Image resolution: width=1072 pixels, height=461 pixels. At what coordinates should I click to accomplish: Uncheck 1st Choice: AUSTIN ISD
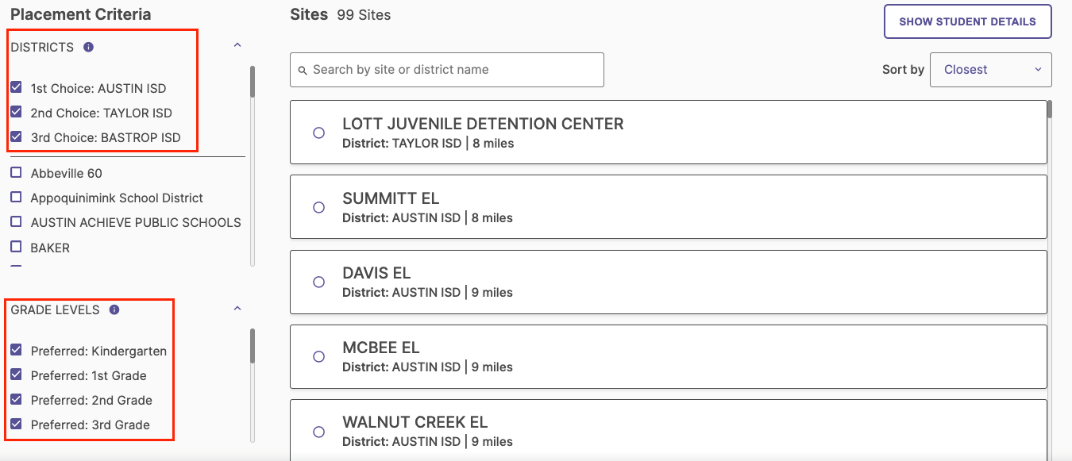click(16, 88)
